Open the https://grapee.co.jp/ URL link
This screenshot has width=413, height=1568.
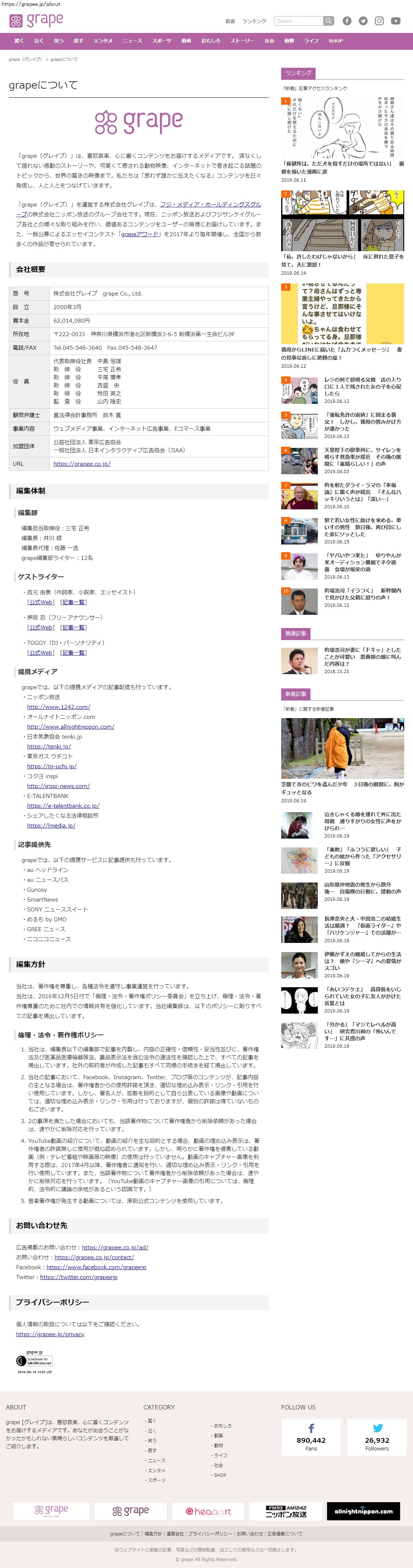point(82,464)
